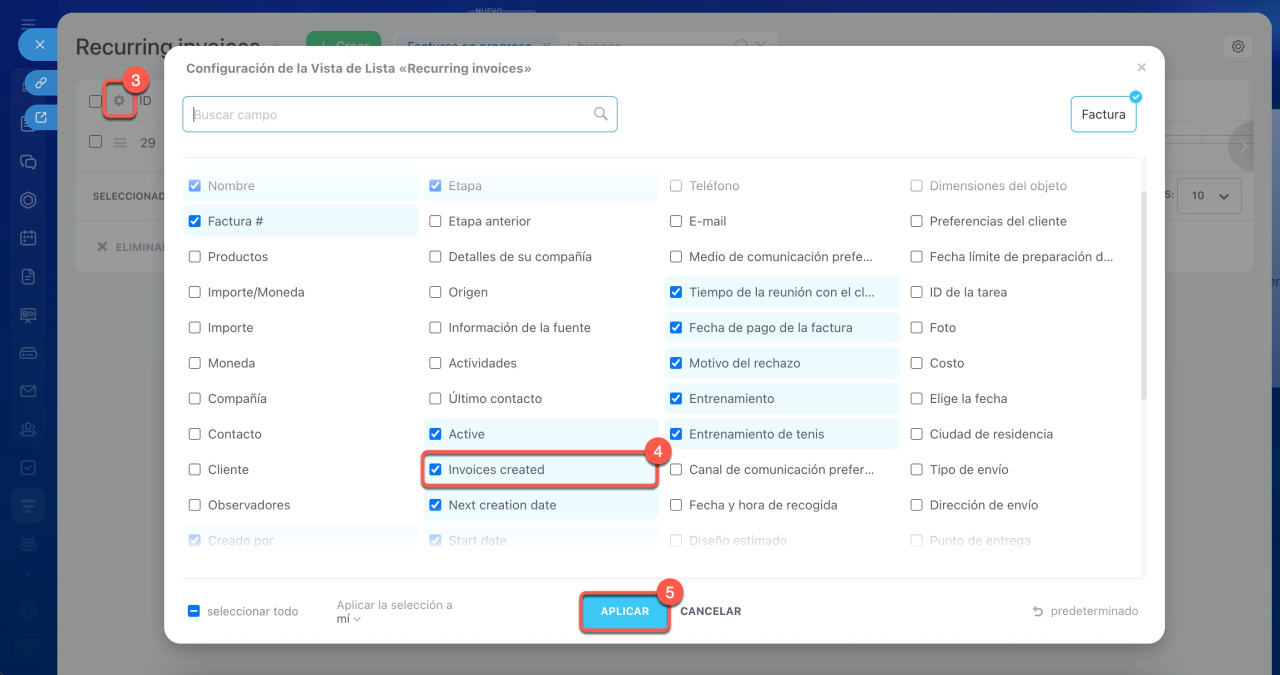The image size is (1280, 675).
Task: Open the mail envelope icon in sidebar
Action: (x=28, y=391)
